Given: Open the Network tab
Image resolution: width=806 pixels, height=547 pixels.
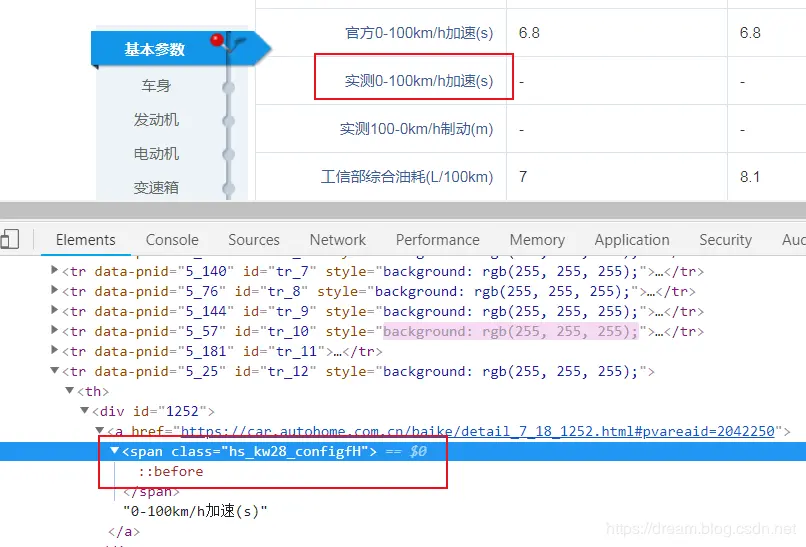Looking at the screenshot, I should point(337,240).
